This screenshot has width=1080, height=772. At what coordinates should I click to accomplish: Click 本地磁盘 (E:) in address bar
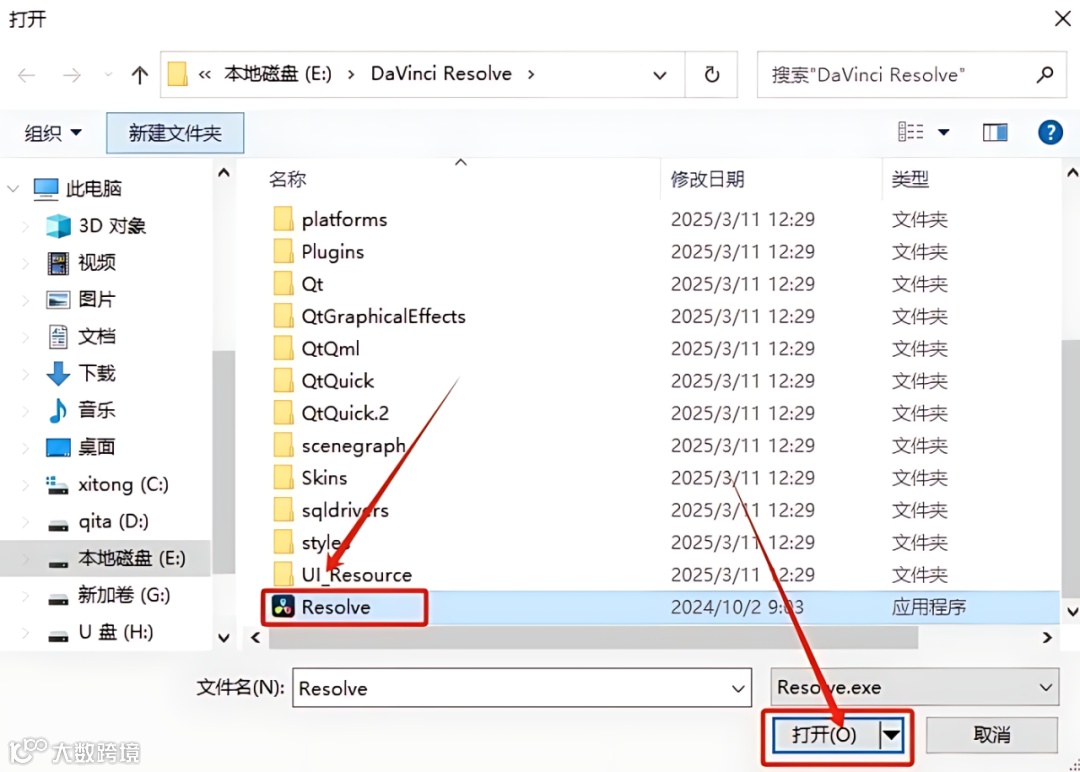[278, 74]
